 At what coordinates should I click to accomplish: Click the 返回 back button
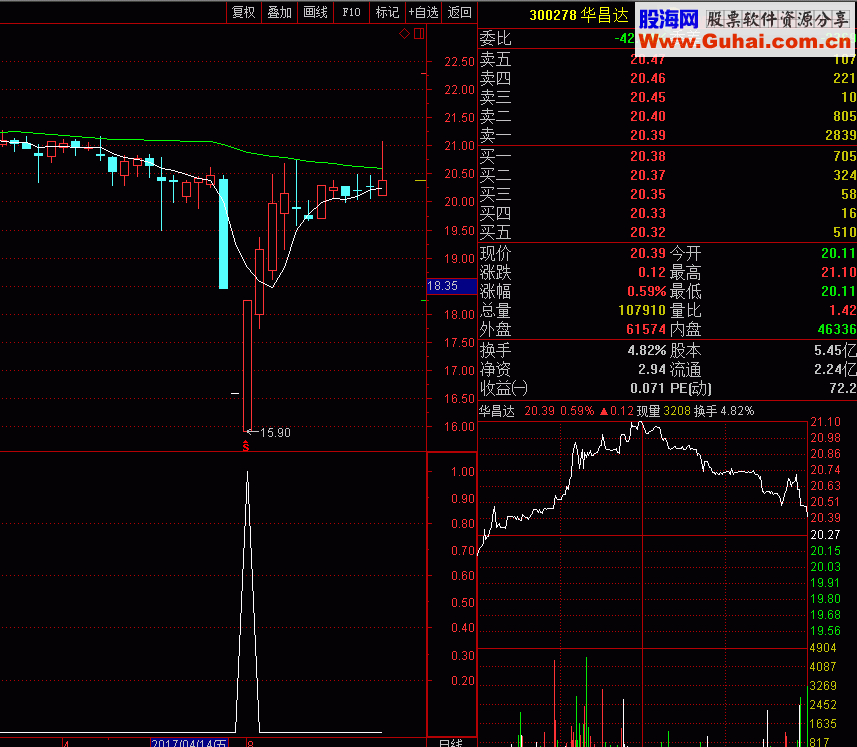[459, 12]
